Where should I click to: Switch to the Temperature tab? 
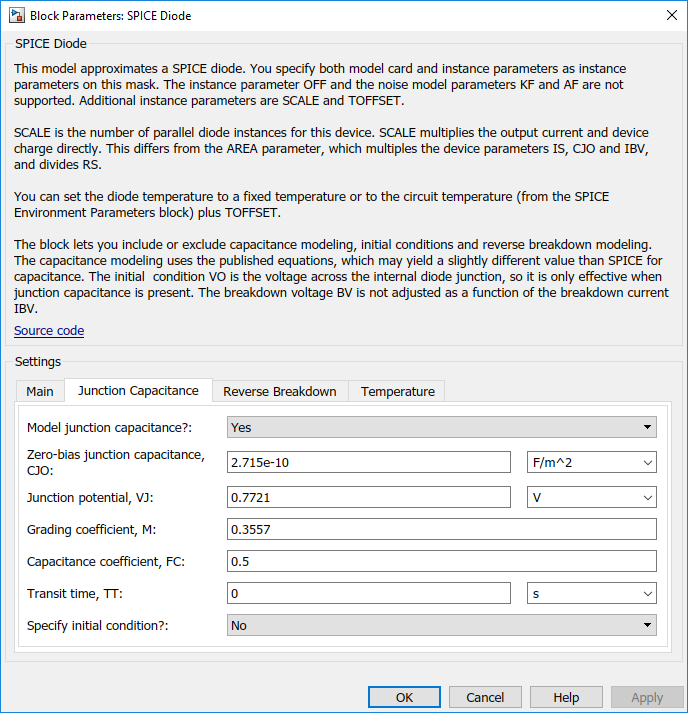[397, 392]
